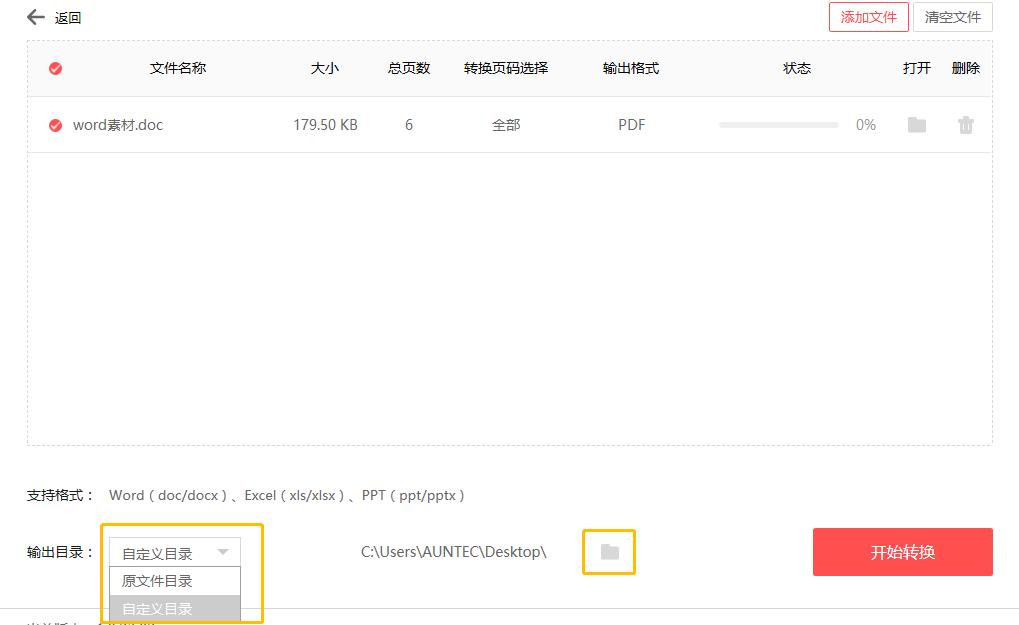Click the 删除 trash icon in the header row
The width and height of the screenshot is (1019, 625).
point(964,68)
